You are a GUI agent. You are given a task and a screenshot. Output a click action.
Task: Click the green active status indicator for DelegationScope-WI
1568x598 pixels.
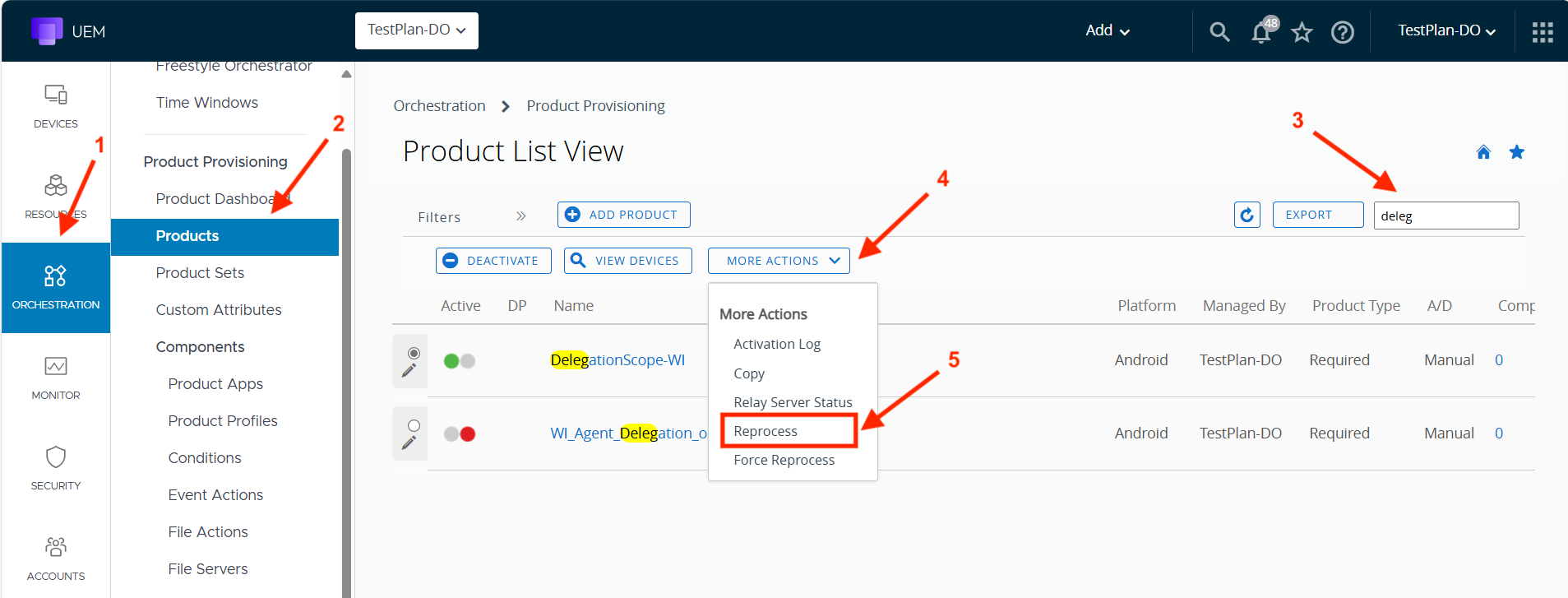point(451,360)
